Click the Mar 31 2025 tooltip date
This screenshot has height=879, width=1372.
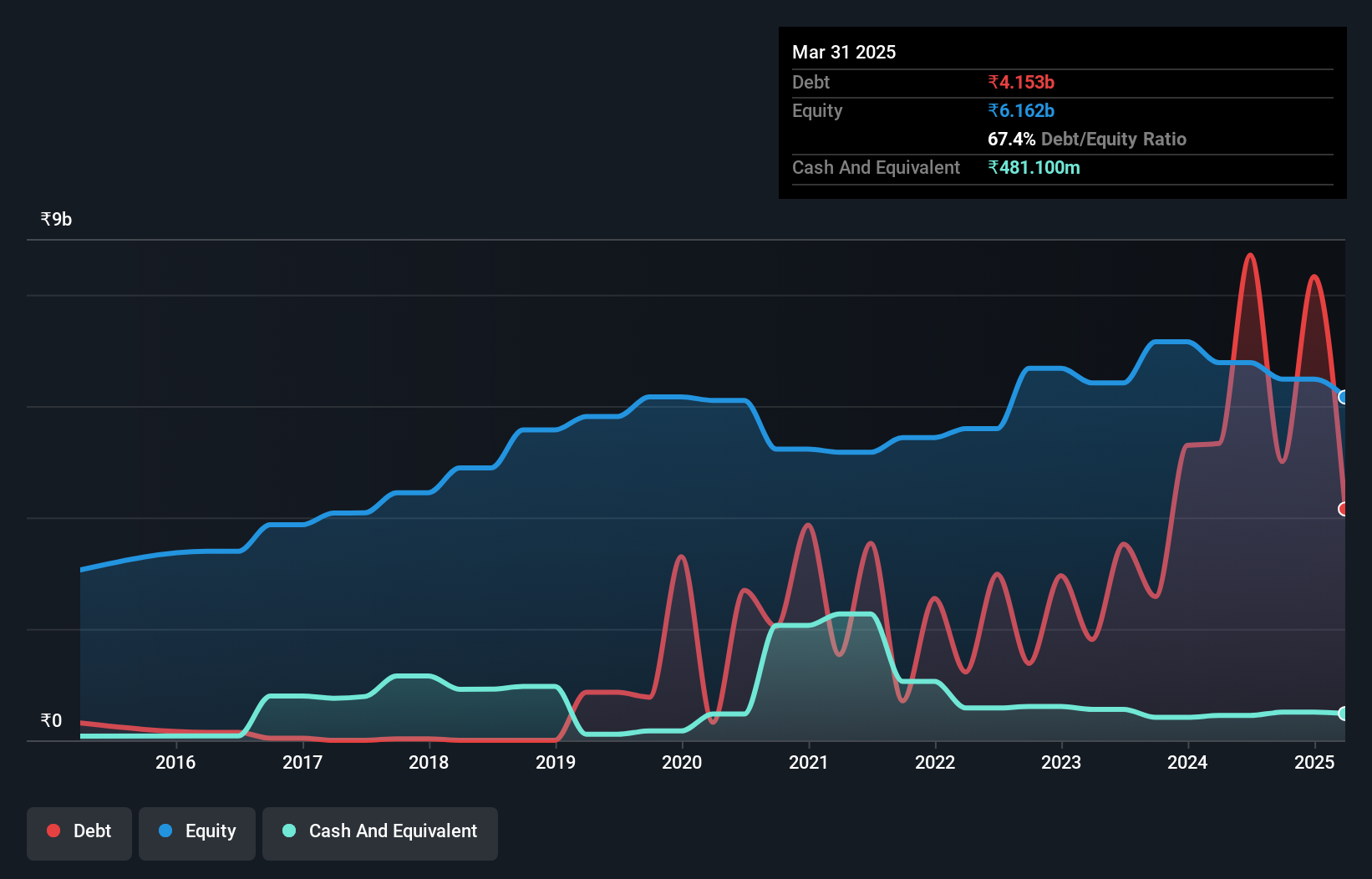pyautogui.click(x=844, y=52)
